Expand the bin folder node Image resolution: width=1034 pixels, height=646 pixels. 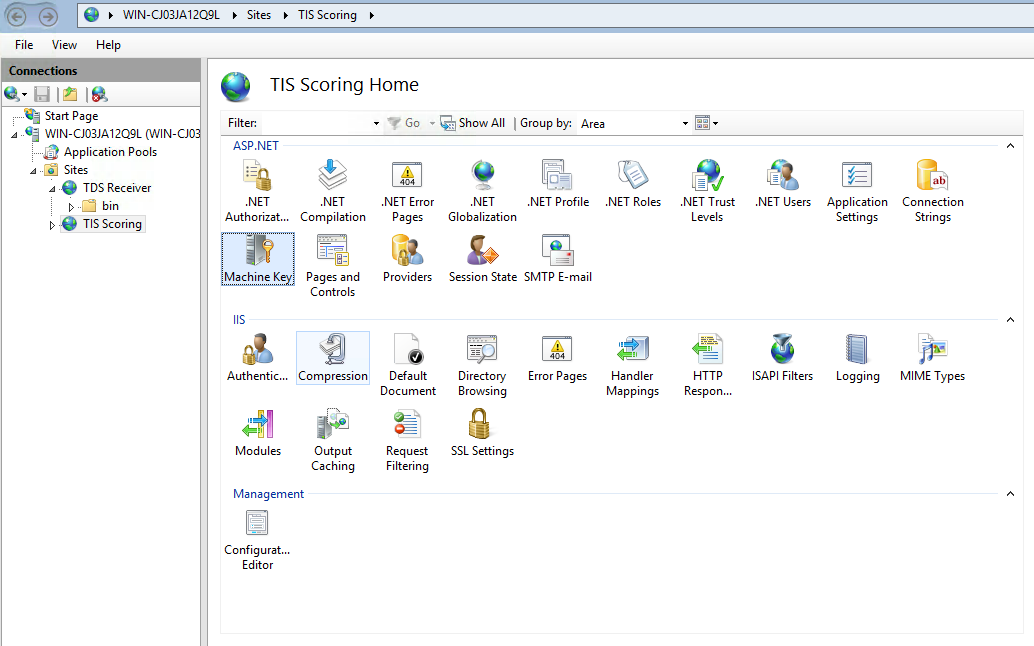point(71,207)
